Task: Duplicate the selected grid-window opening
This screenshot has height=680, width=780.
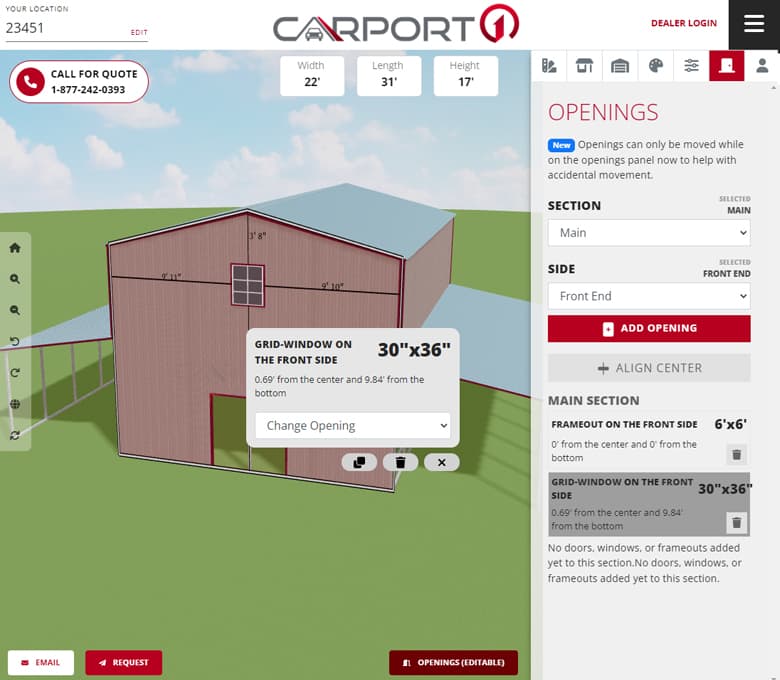Action: [x=359, y=462]
